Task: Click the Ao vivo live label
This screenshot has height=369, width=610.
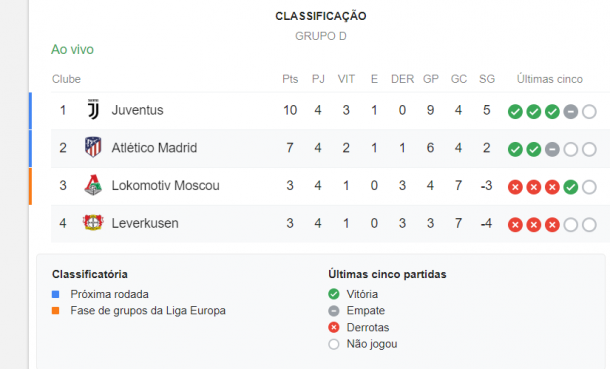Action: [72, 49]
